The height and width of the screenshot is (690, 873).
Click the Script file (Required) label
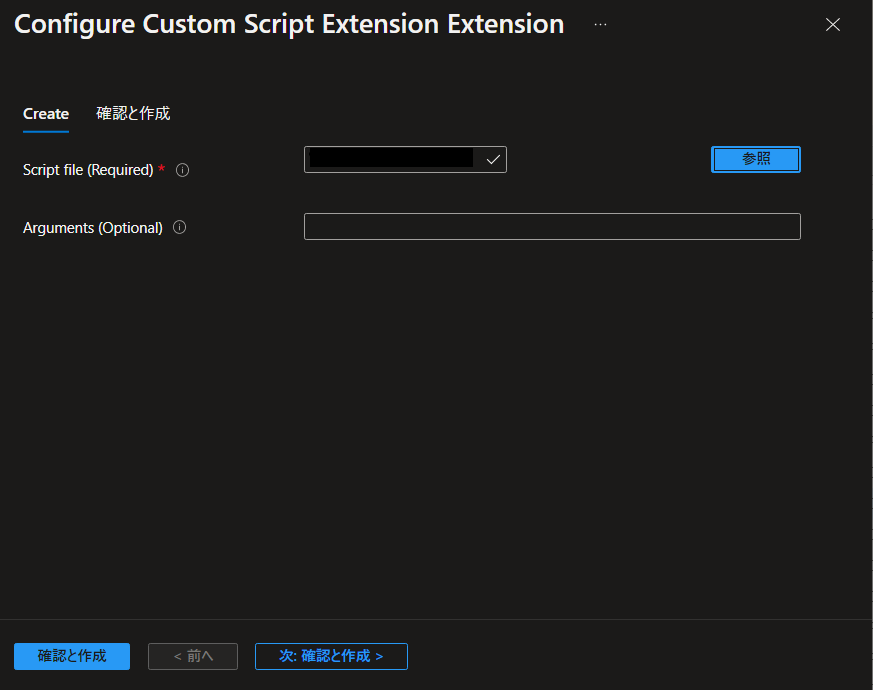tap(88, 170)
